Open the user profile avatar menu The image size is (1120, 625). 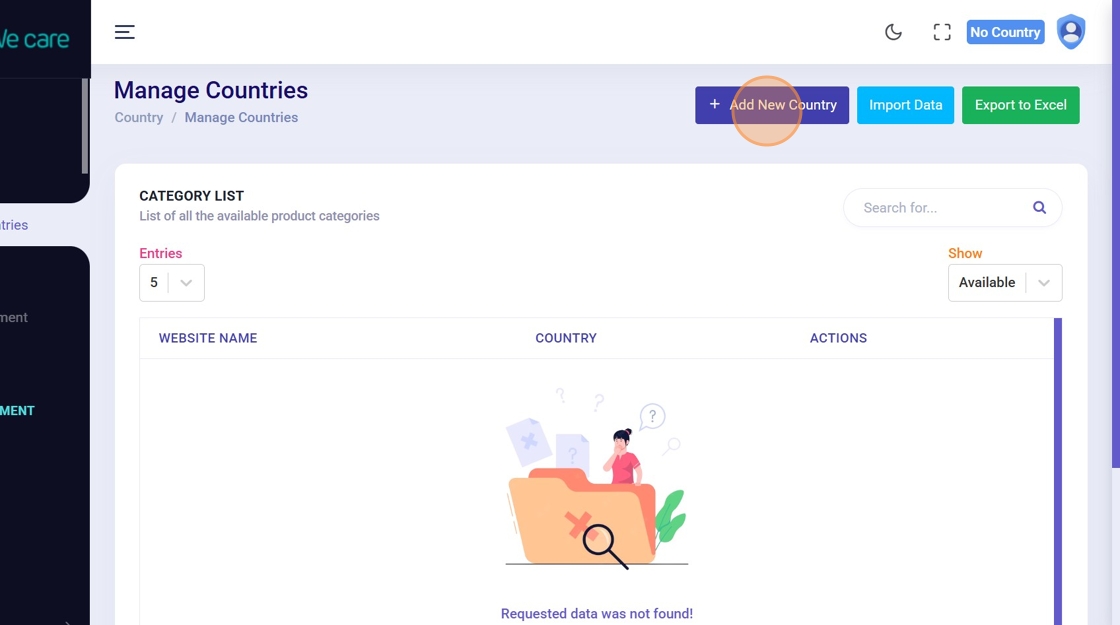click(x=1071, y=32)
